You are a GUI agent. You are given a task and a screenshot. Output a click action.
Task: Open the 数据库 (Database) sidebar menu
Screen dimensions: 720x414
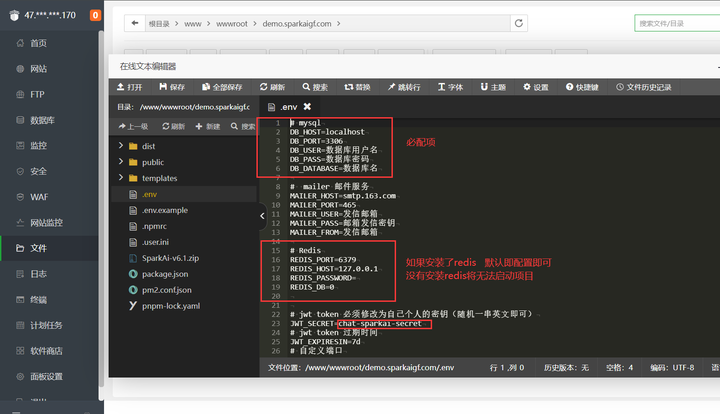click(41, 120)
